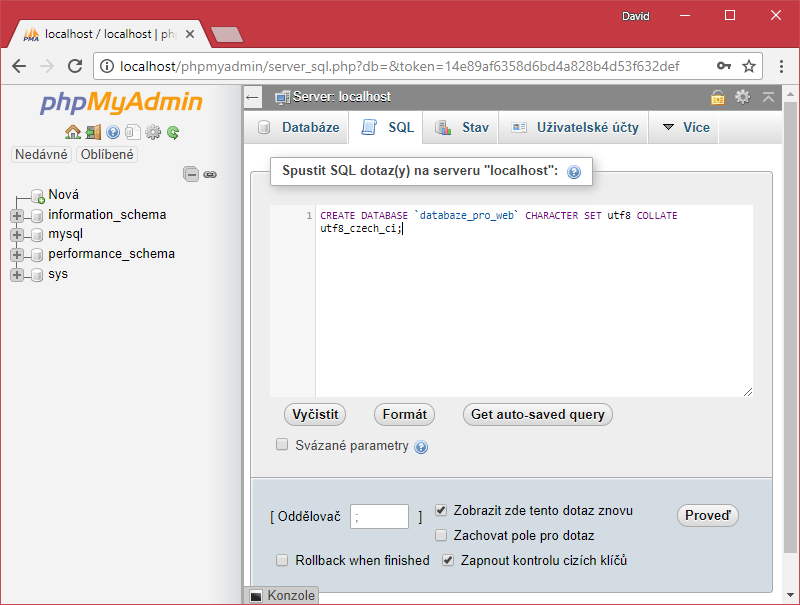Open page settings gear in server header
Screen dimensions: 800x605
point(742,97)
